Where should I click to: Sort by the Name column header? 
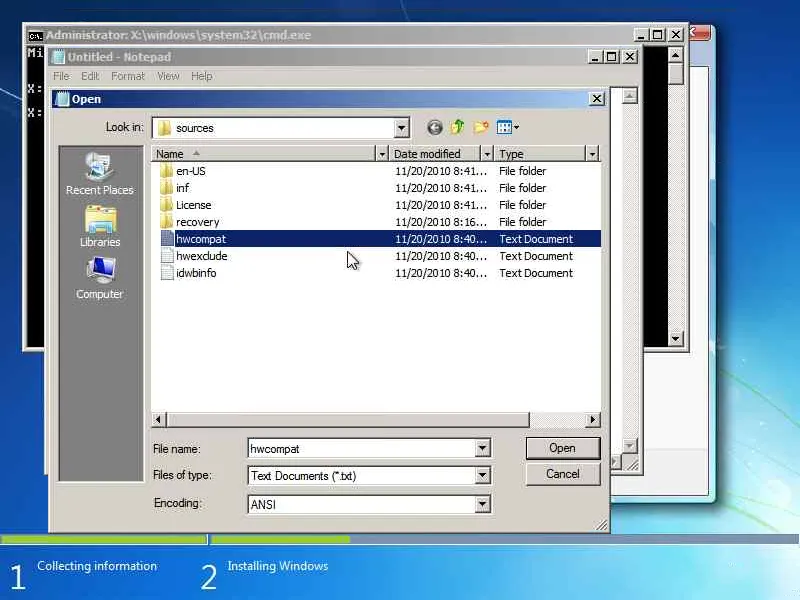263,154
